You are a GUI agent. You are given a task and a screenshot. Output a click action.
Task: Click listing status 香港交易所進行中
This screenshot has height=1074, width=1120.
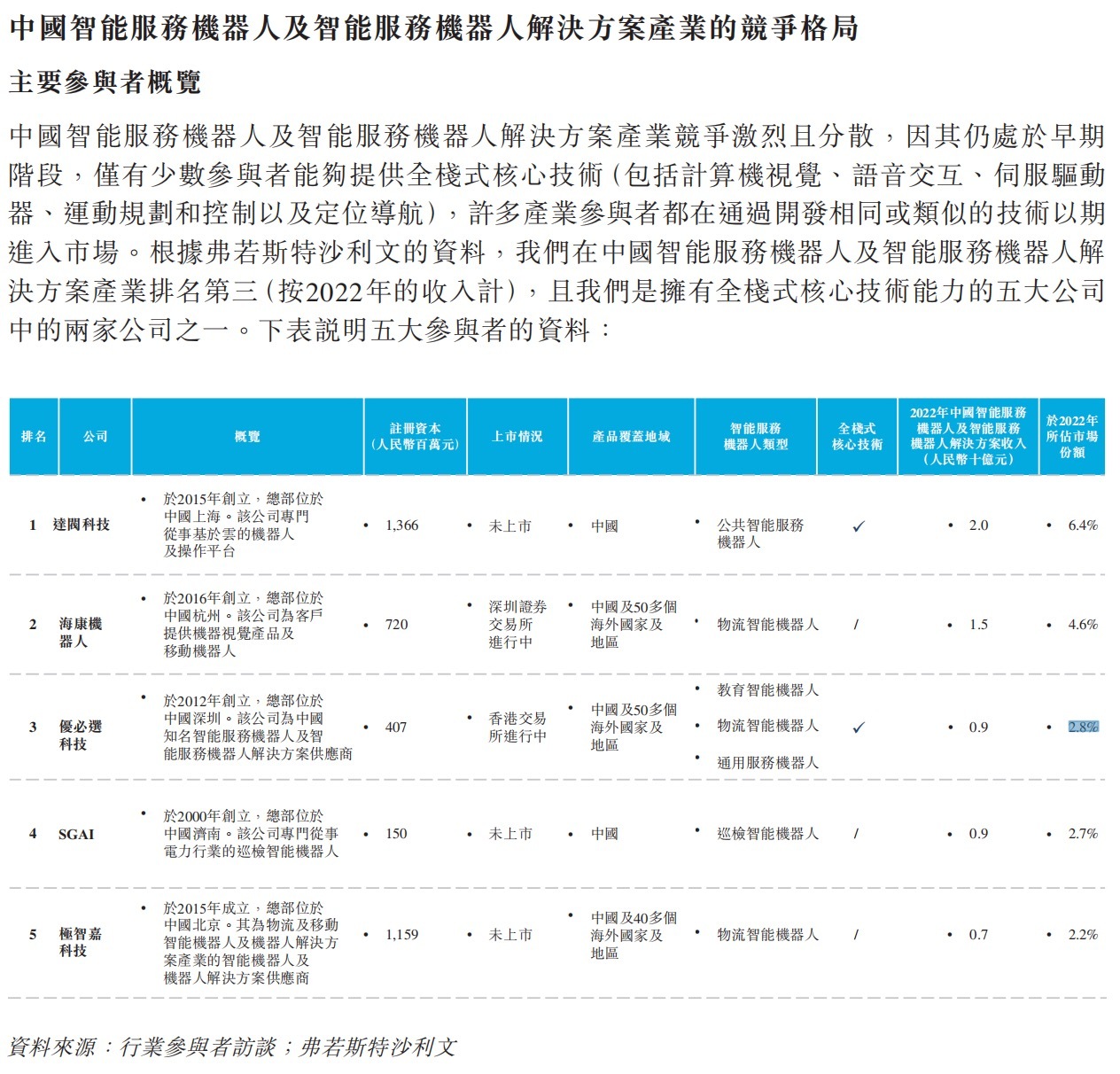[x=517, y=728]
